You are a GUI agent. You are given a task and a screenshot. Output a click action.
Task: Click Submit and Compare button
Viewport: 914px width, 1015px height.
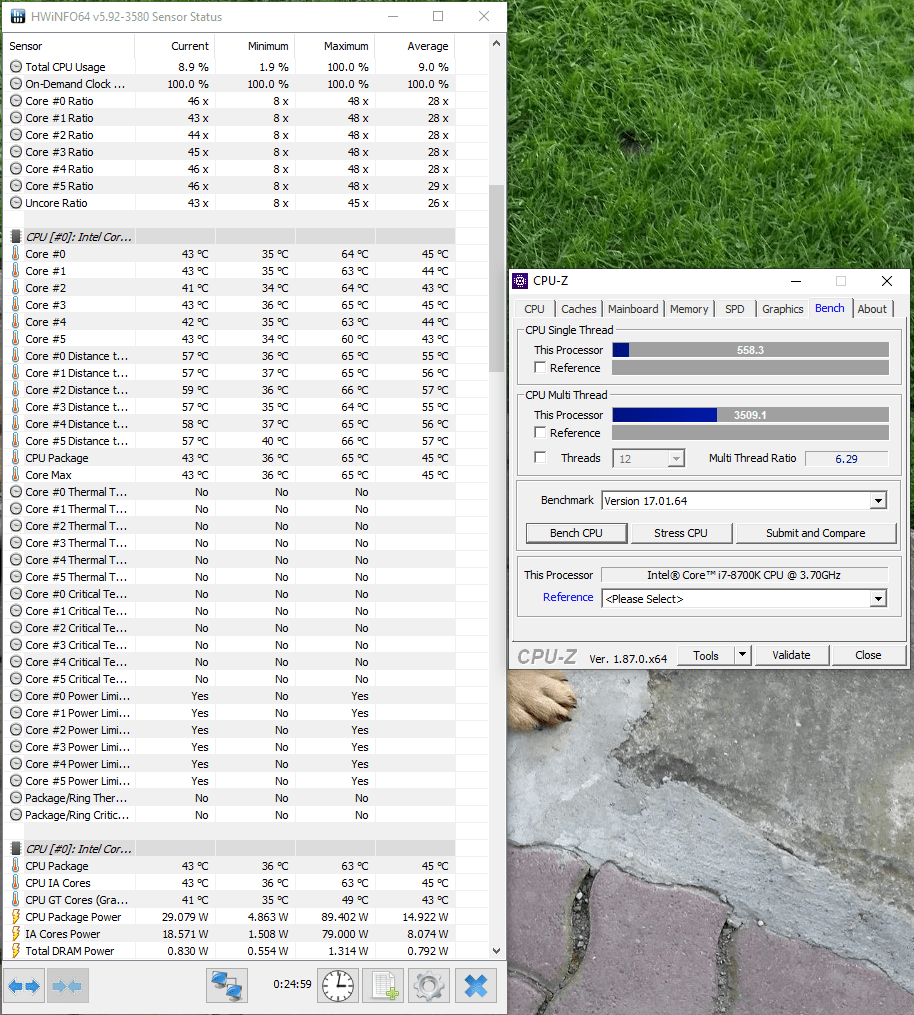pyautogui.click(x=815, y=533)
